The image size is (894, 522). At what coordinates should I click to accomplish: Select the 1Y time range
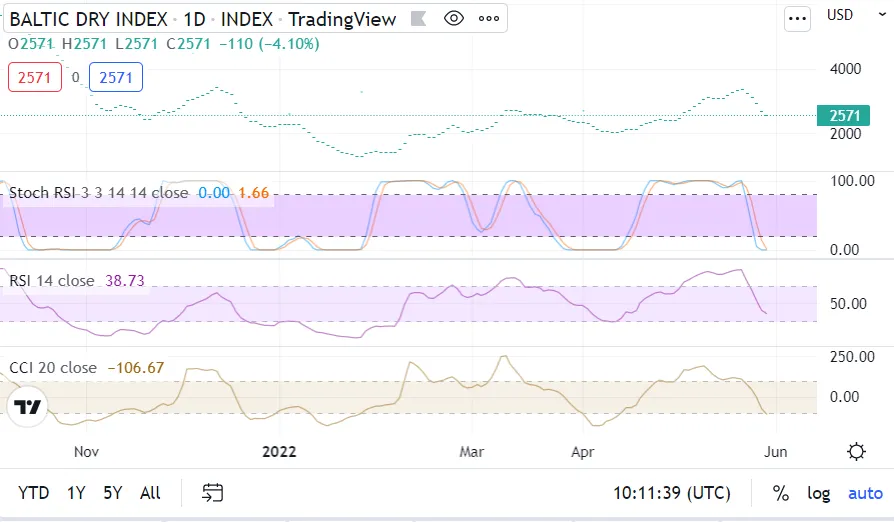(x=76, y=493)
